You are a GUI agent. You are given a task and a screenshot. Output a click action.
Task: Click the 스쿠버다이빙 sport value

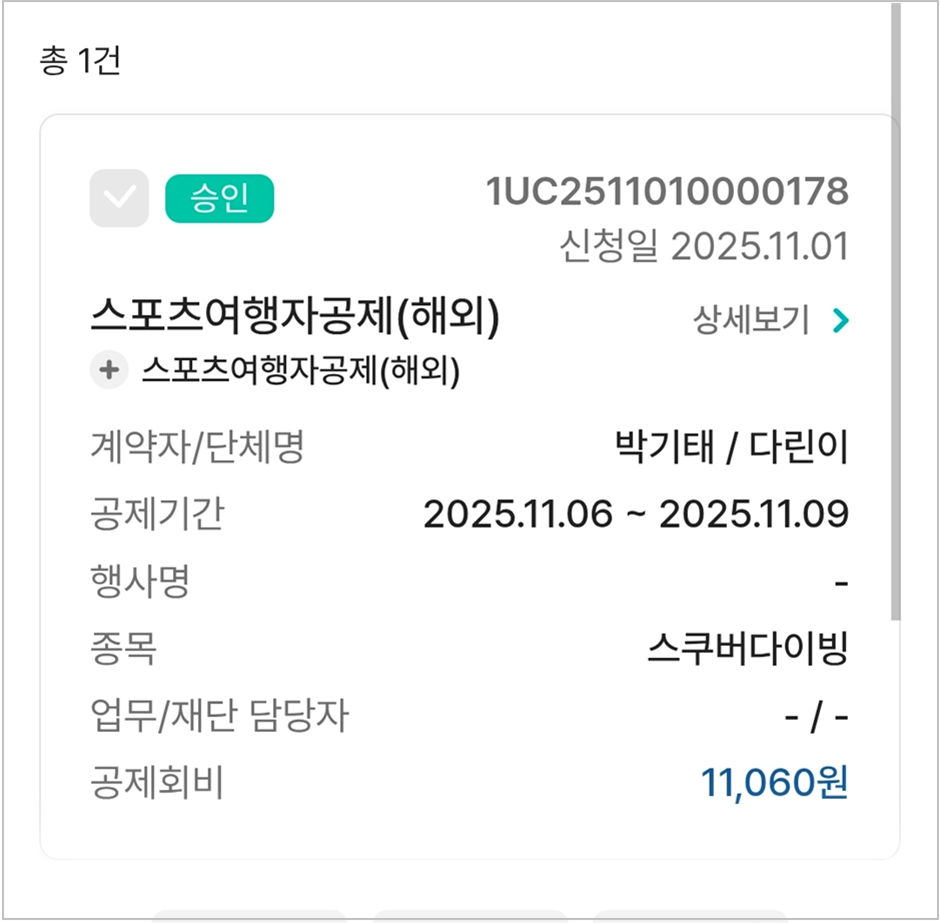[747, 649]
